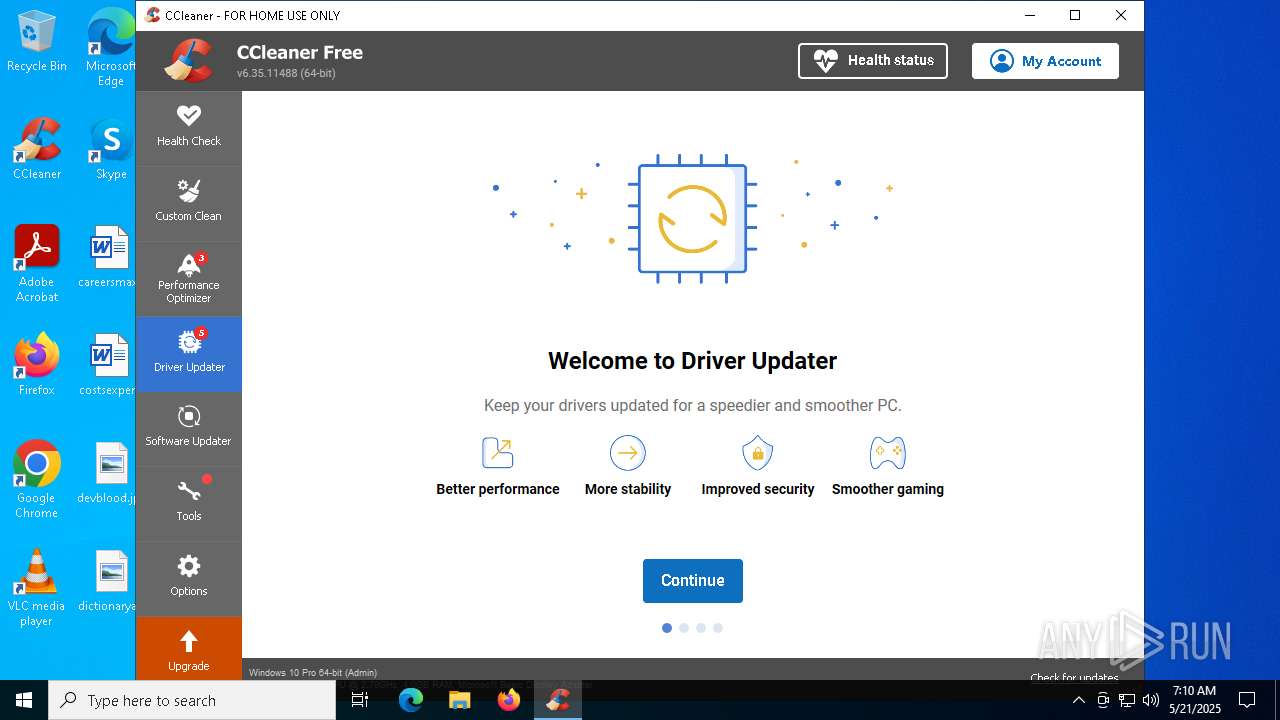This screenshot has width=1280, height=720.
Task: Open Task View on taskbar
Action: pyautogui.click(x=361, y=700)
